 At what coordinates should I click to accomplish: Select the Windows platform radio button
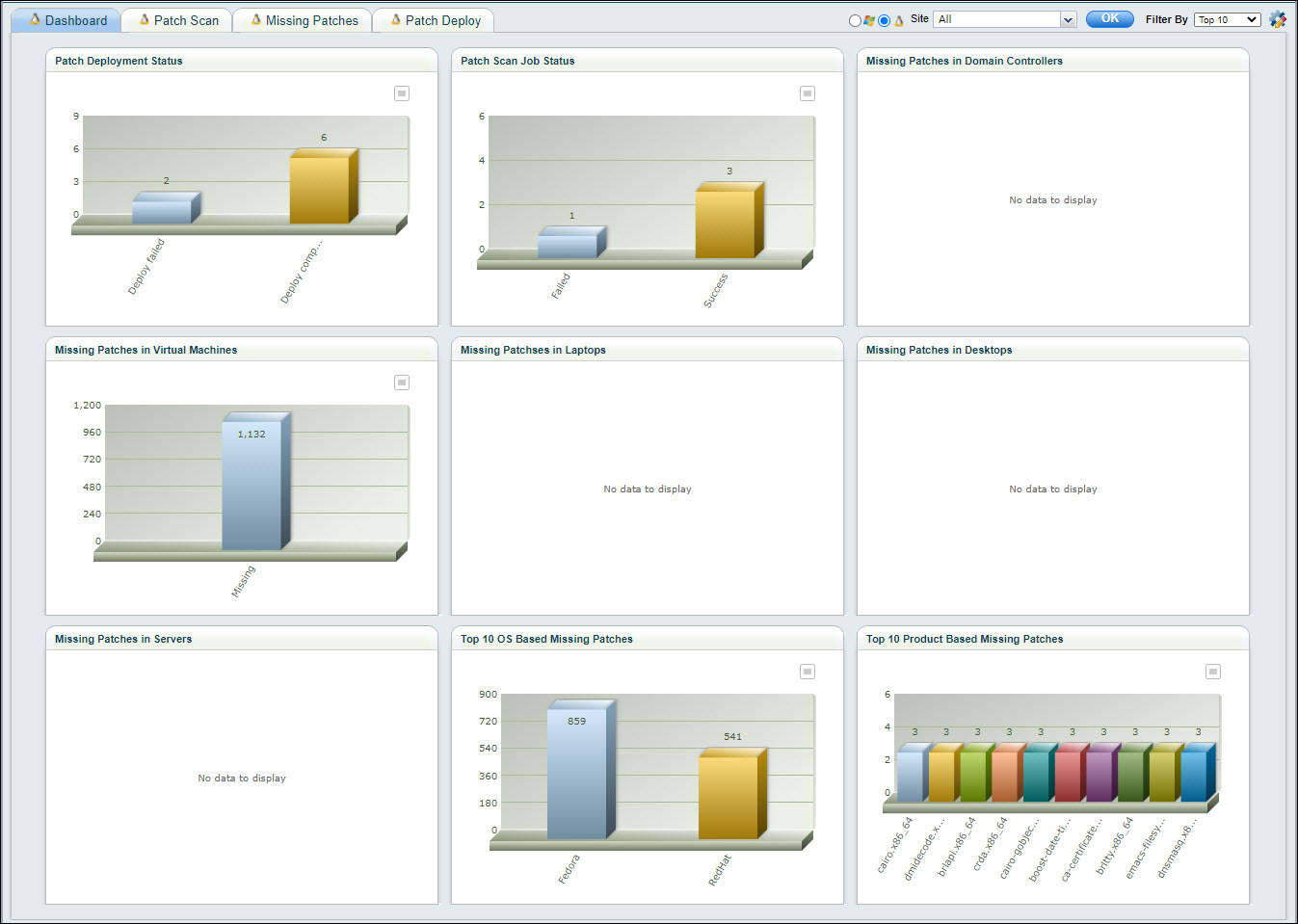pyautogui.click(x=855, y=20)
